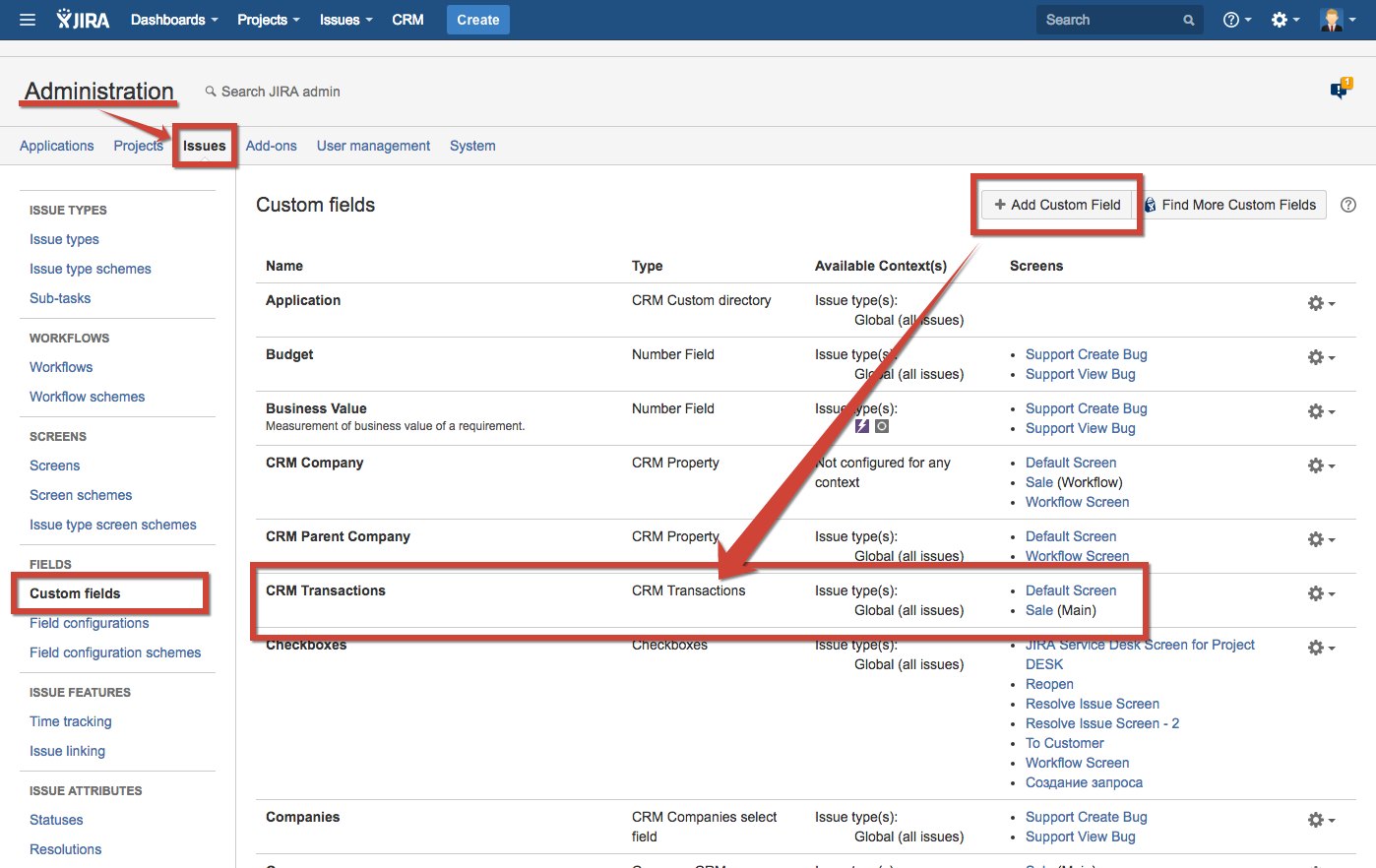
Task: Go to Field configurations in sidebar
Action: tap(90, 623)
